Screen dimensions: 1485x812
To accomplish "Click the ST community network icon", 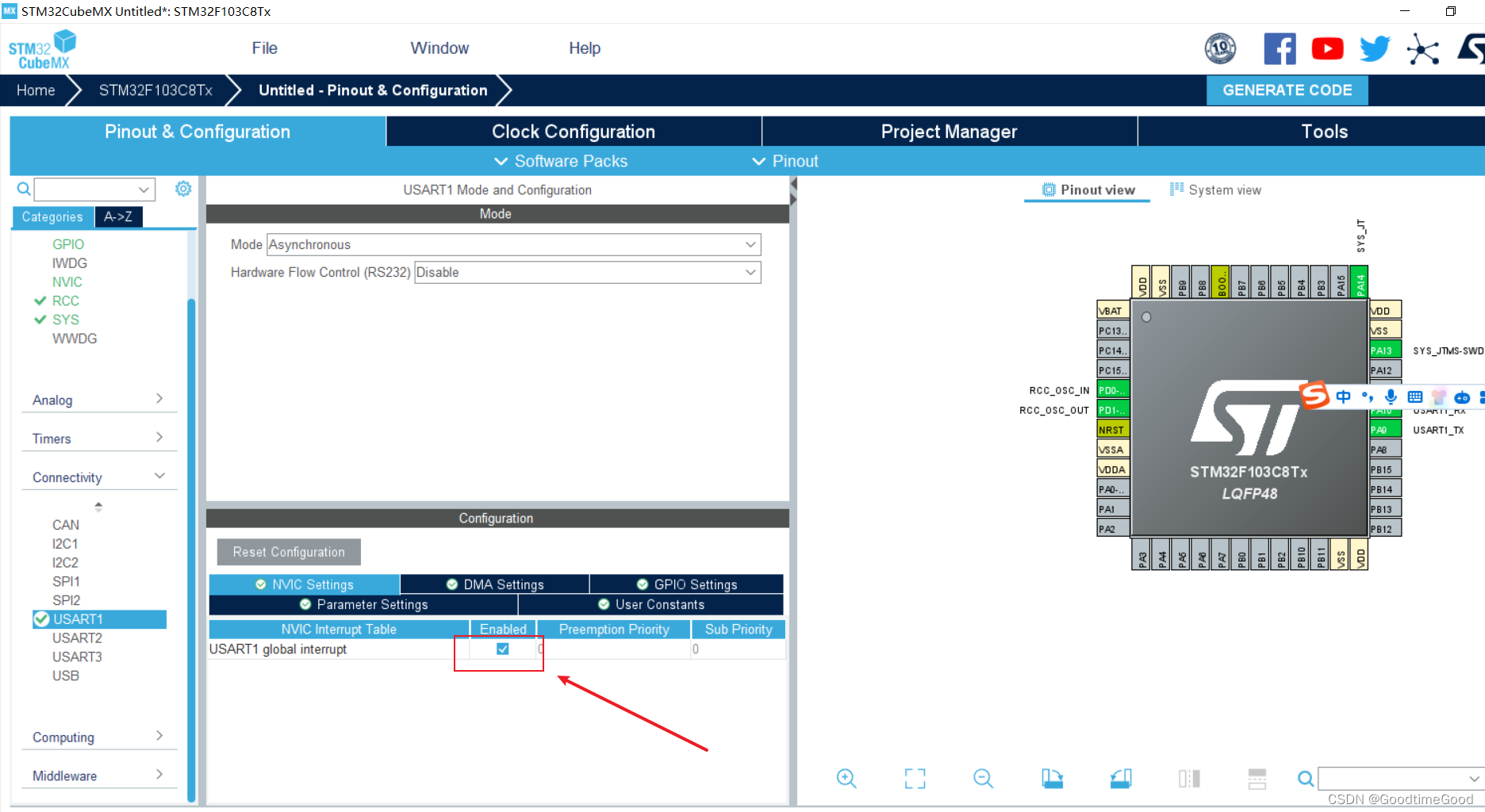I will point(1422,49).
